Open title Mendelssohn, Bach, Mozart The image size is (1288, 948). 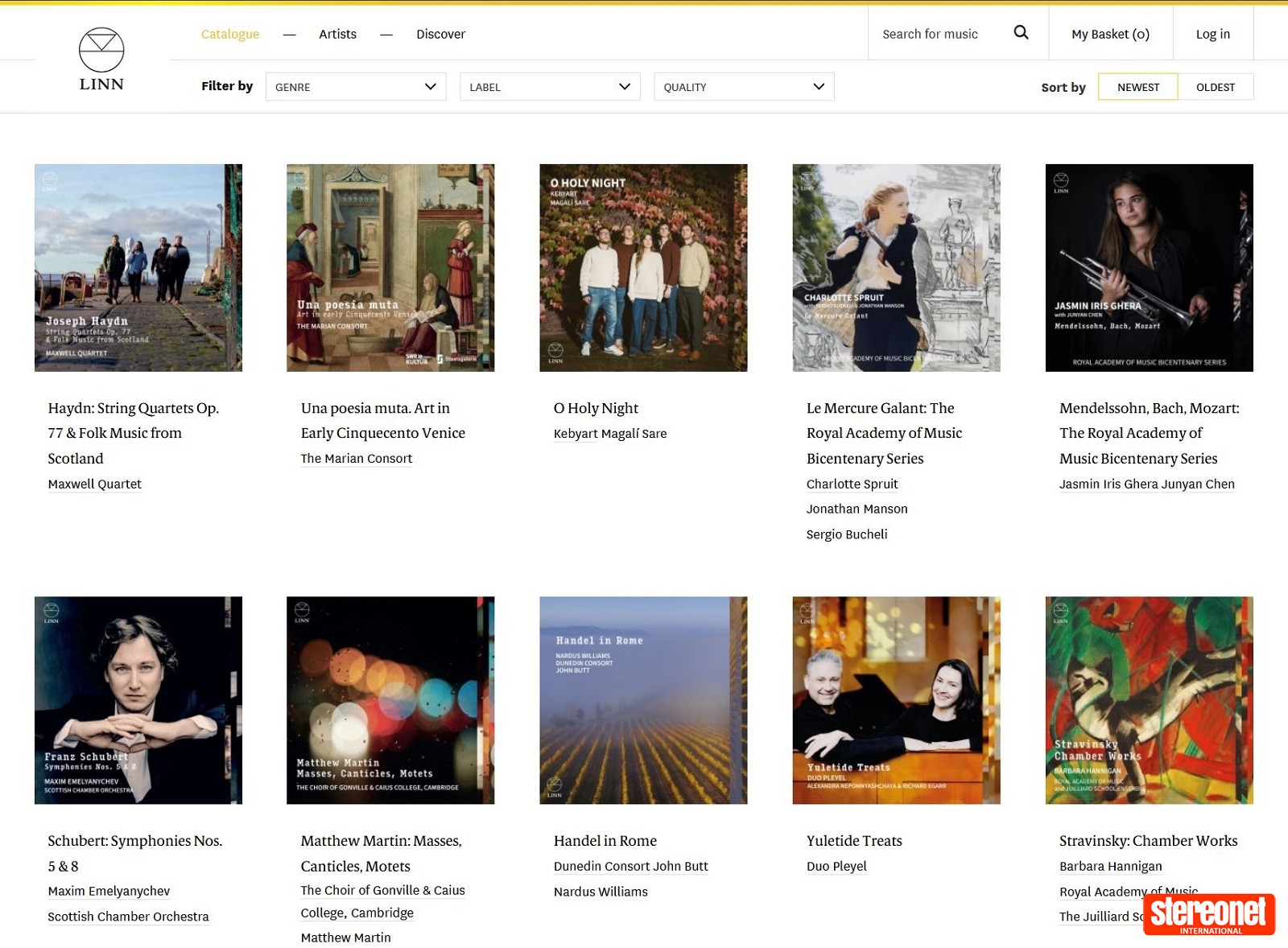coord(1149,433)
